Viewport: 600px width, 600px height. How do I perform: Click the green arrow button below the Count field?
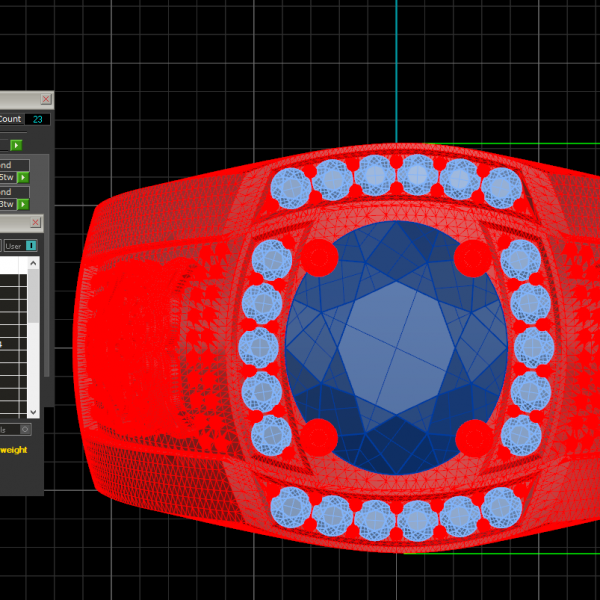16,146
